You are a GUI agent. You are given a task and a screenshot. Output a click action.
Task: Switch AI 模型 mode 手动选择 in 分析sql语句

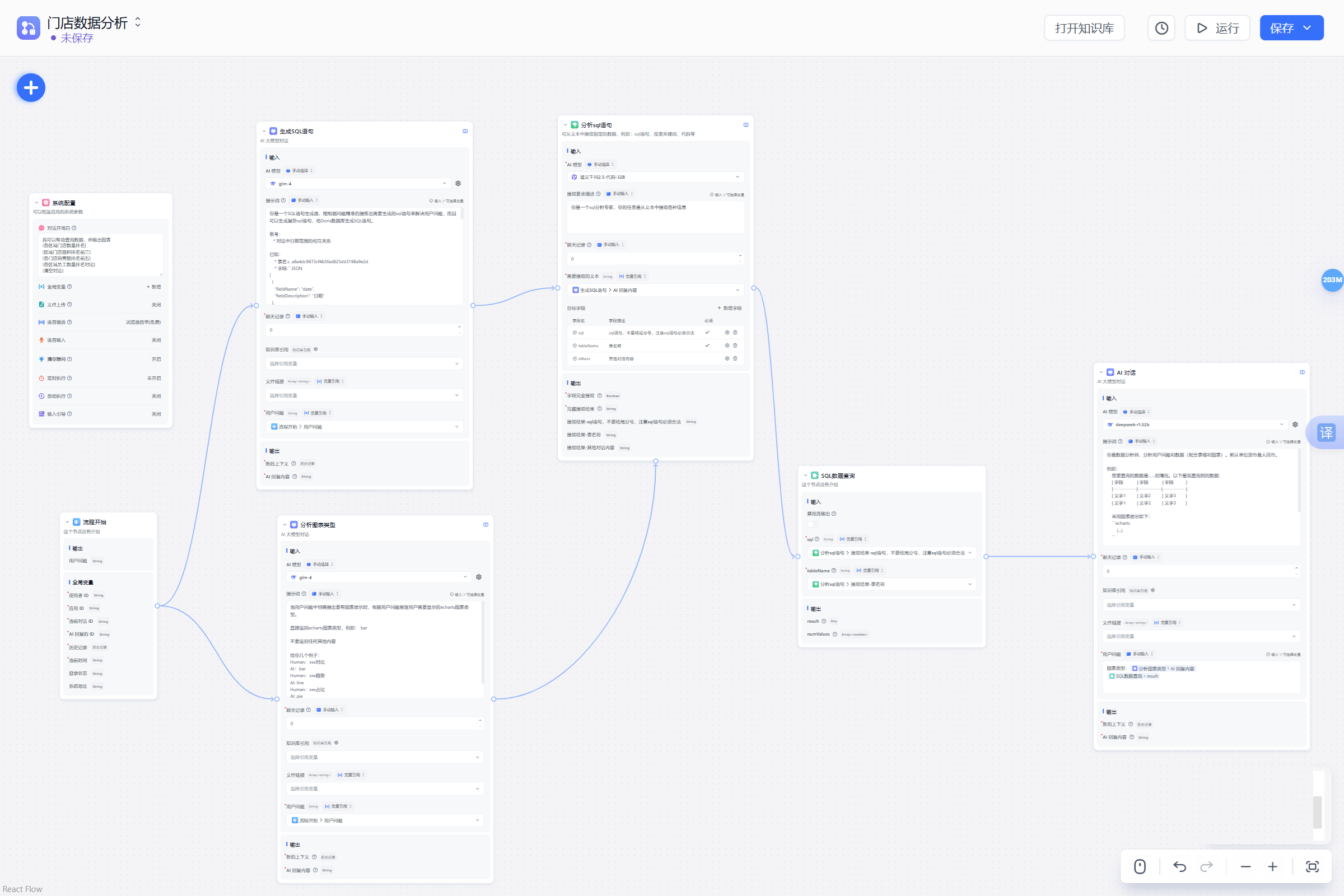[x=600, y=165]
